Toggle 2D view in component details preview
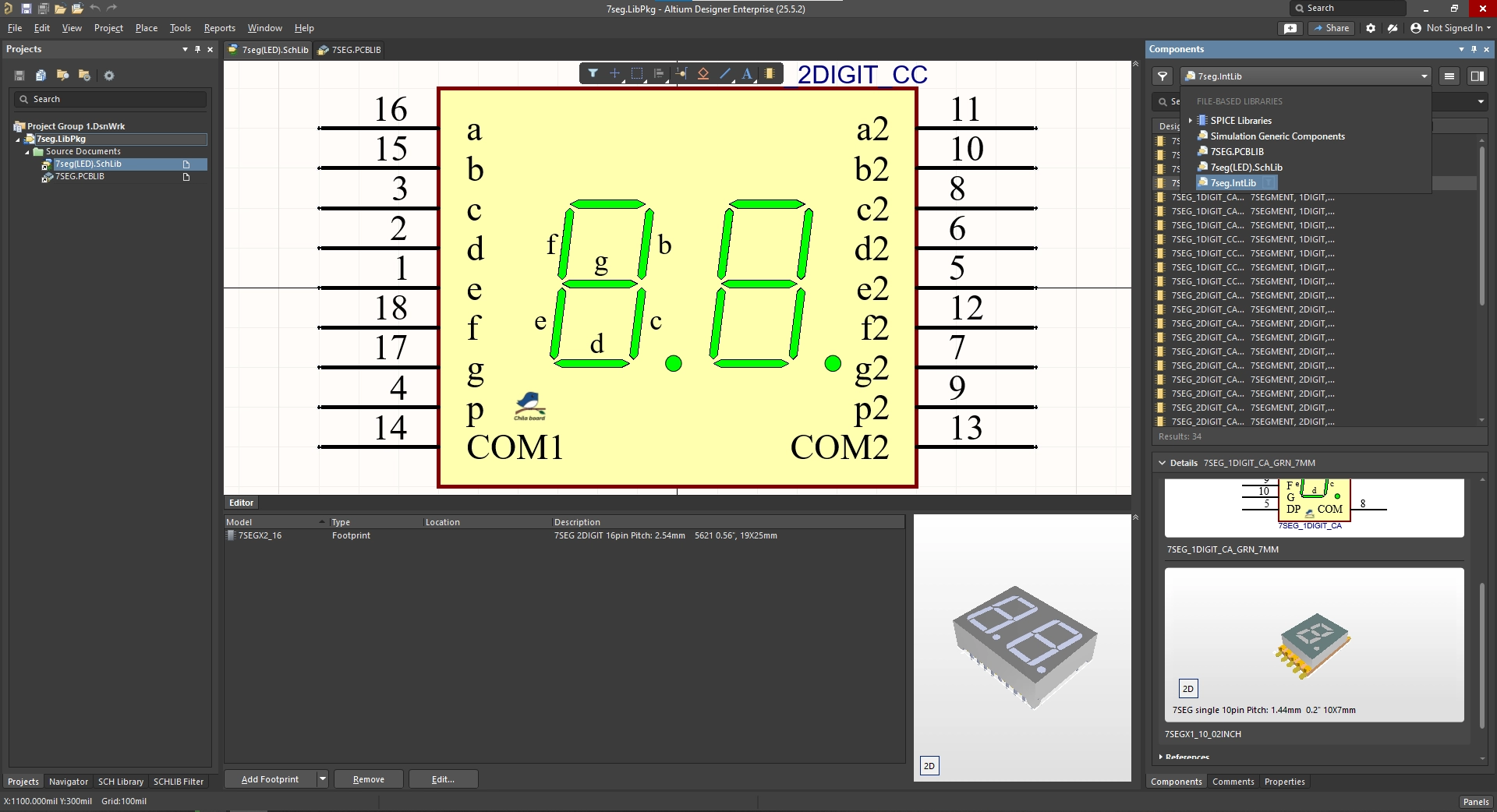Screen dimensions: 1497x812 pos(1187,689)
